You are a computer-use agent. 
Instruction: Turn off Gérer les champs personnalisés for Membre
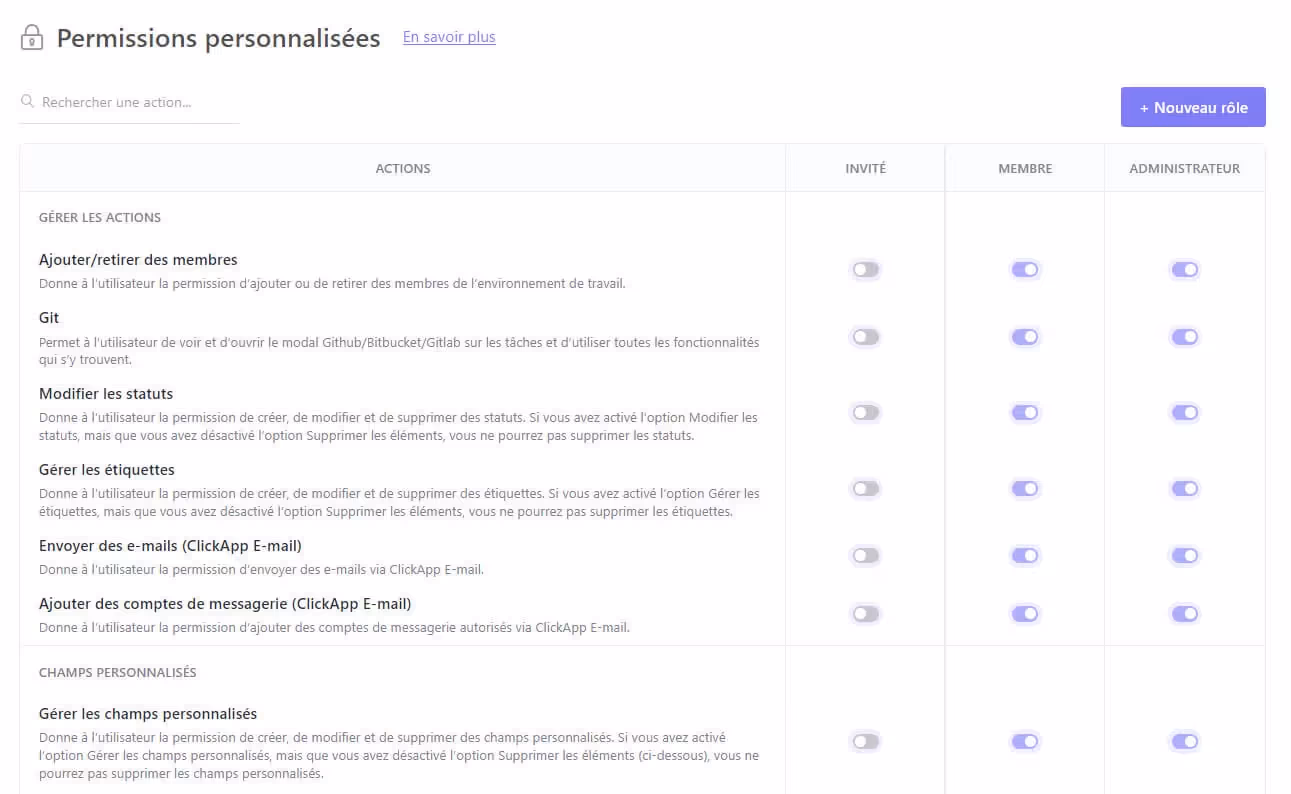(1025, 741)
